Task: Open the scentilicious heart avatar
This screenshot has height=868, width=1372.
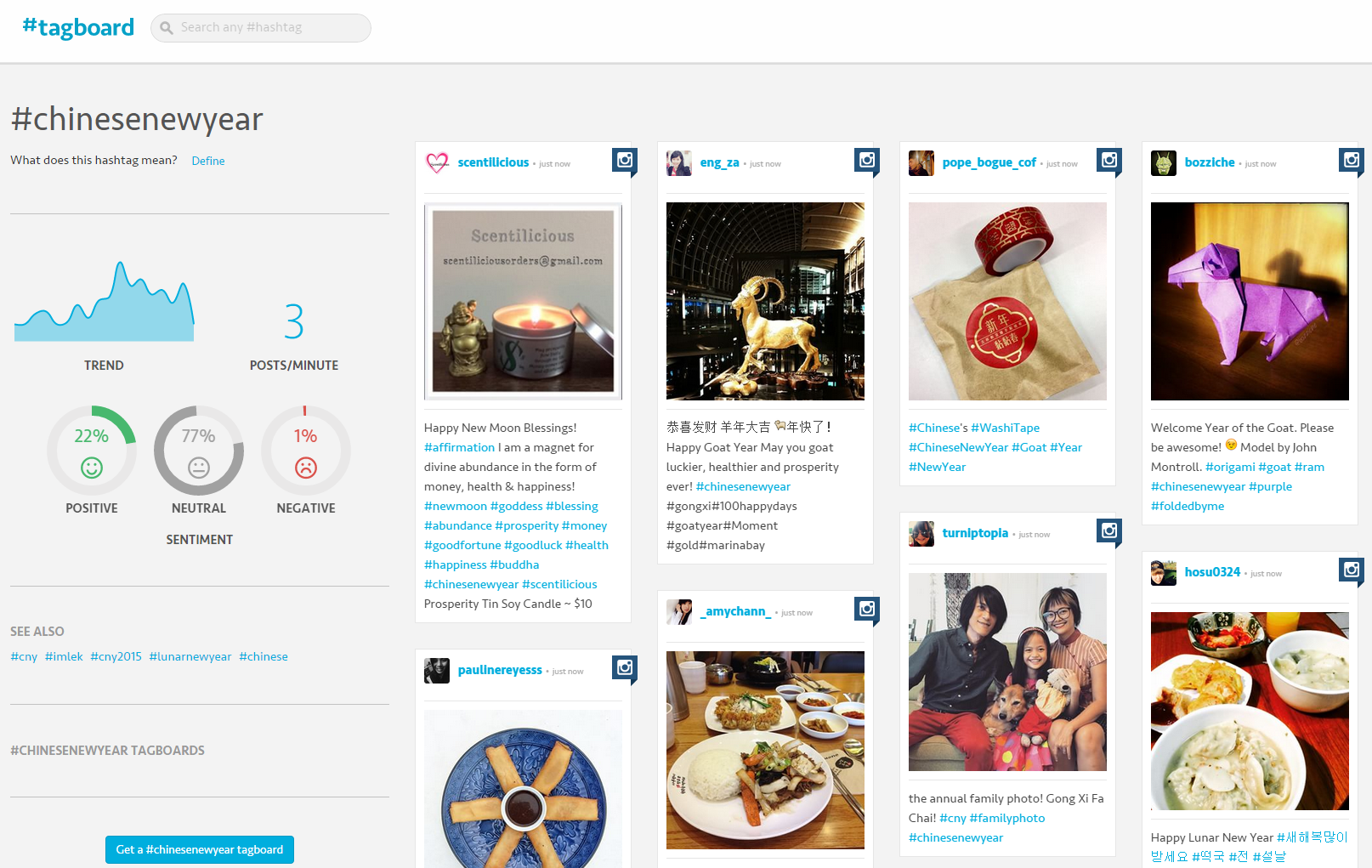Action: [x=437, y=162]
